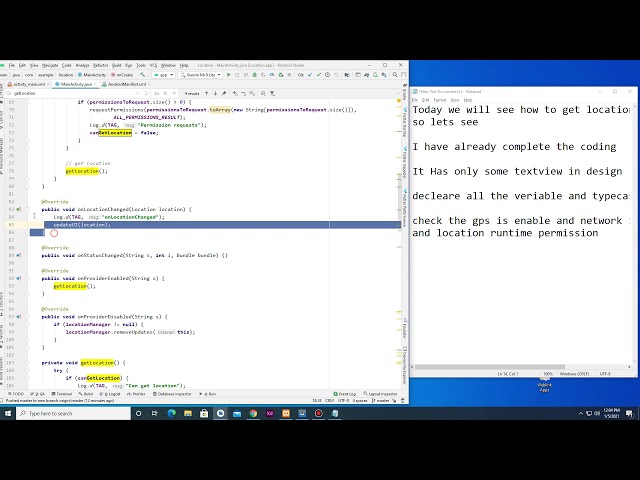
Task: Open Git history clock icon
Action: (327, 75)
